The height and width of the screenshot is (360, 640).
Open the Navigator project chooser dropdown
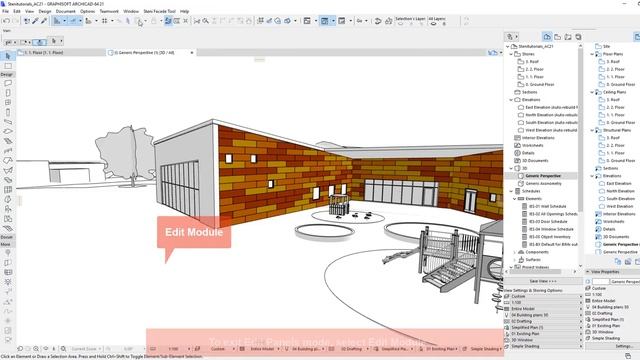coord(511,37)
